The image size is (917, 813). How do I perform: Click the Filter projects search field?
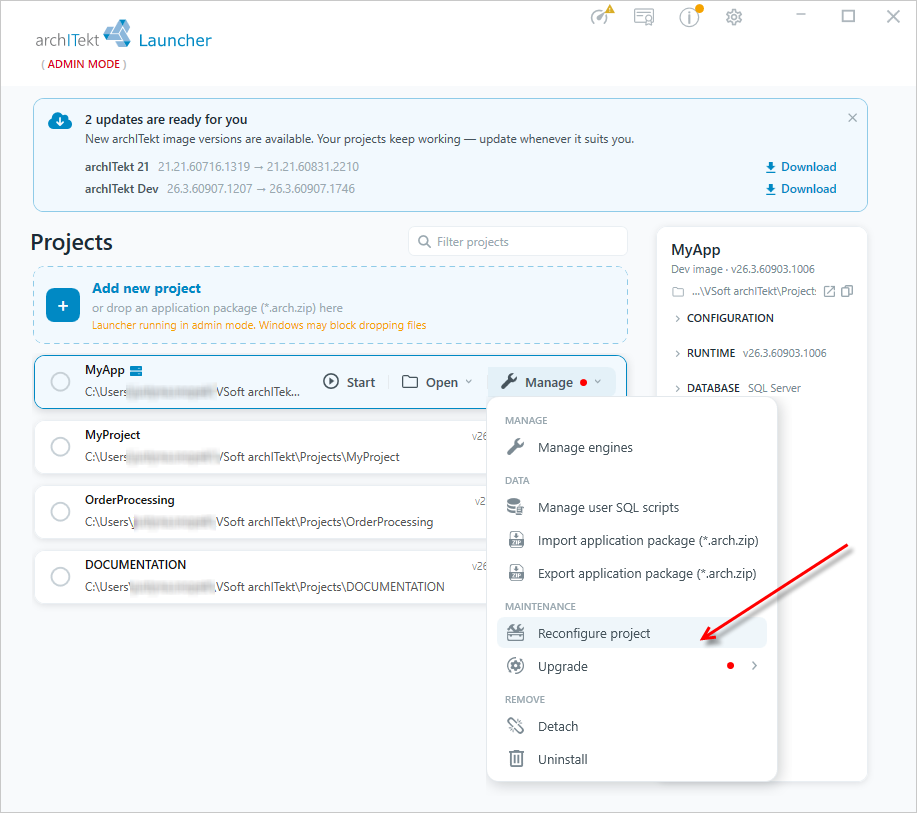point(518,242)
